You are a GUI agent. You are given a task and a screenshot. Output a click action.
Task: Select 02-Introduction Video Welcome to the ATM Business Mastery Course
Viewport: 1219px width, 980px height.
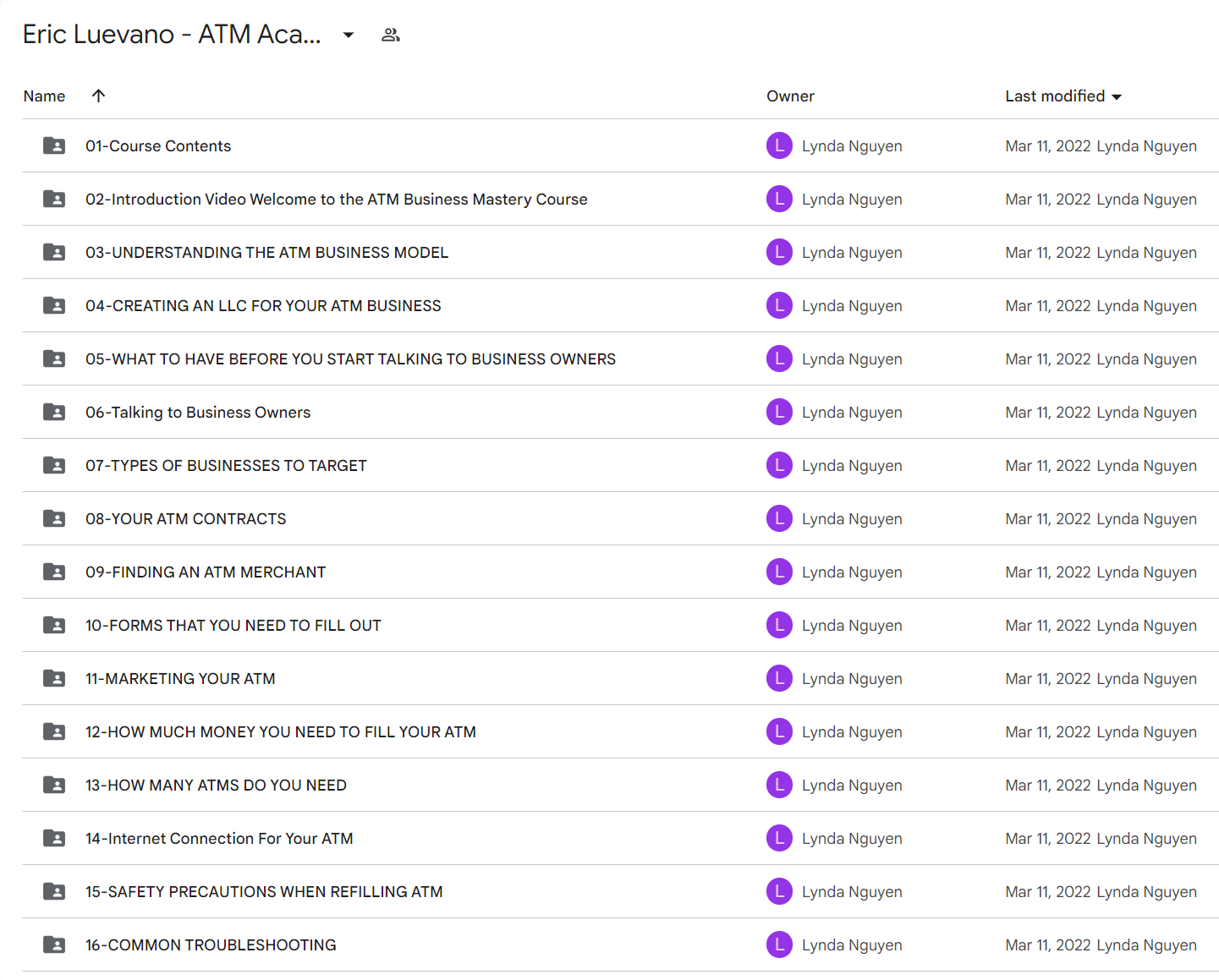337,200
